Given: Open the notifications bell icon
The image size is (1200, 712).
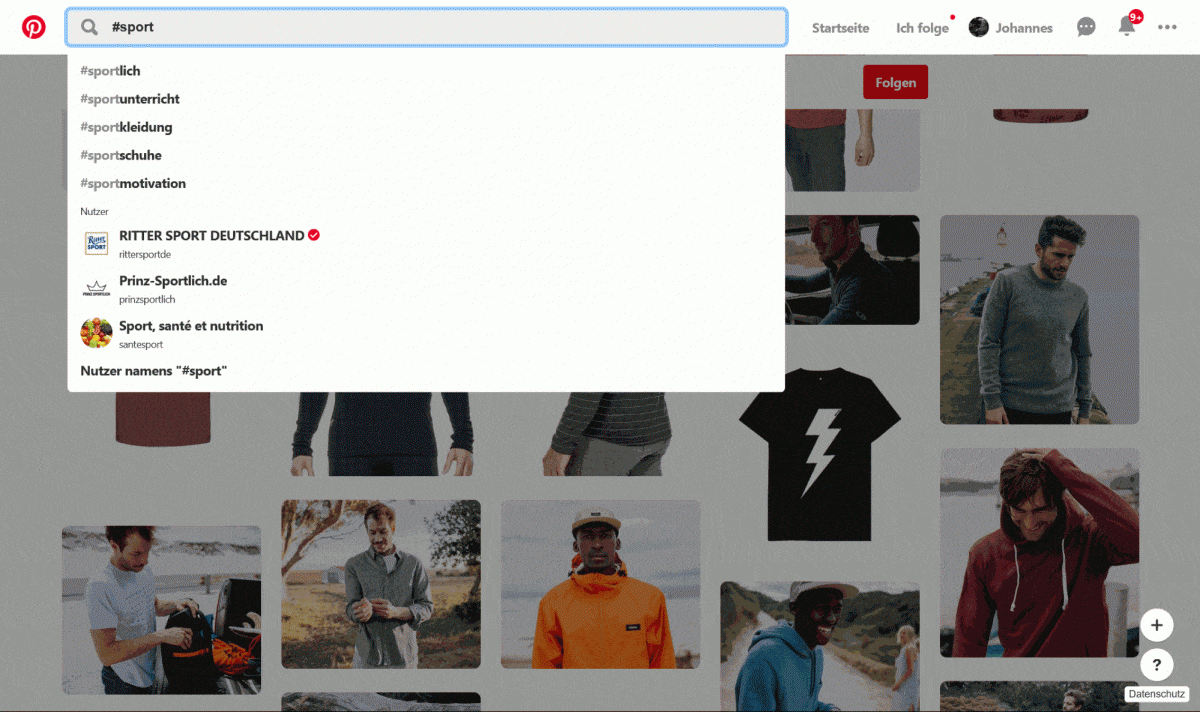Looking at the screenshot, I should click(1127, 27).
